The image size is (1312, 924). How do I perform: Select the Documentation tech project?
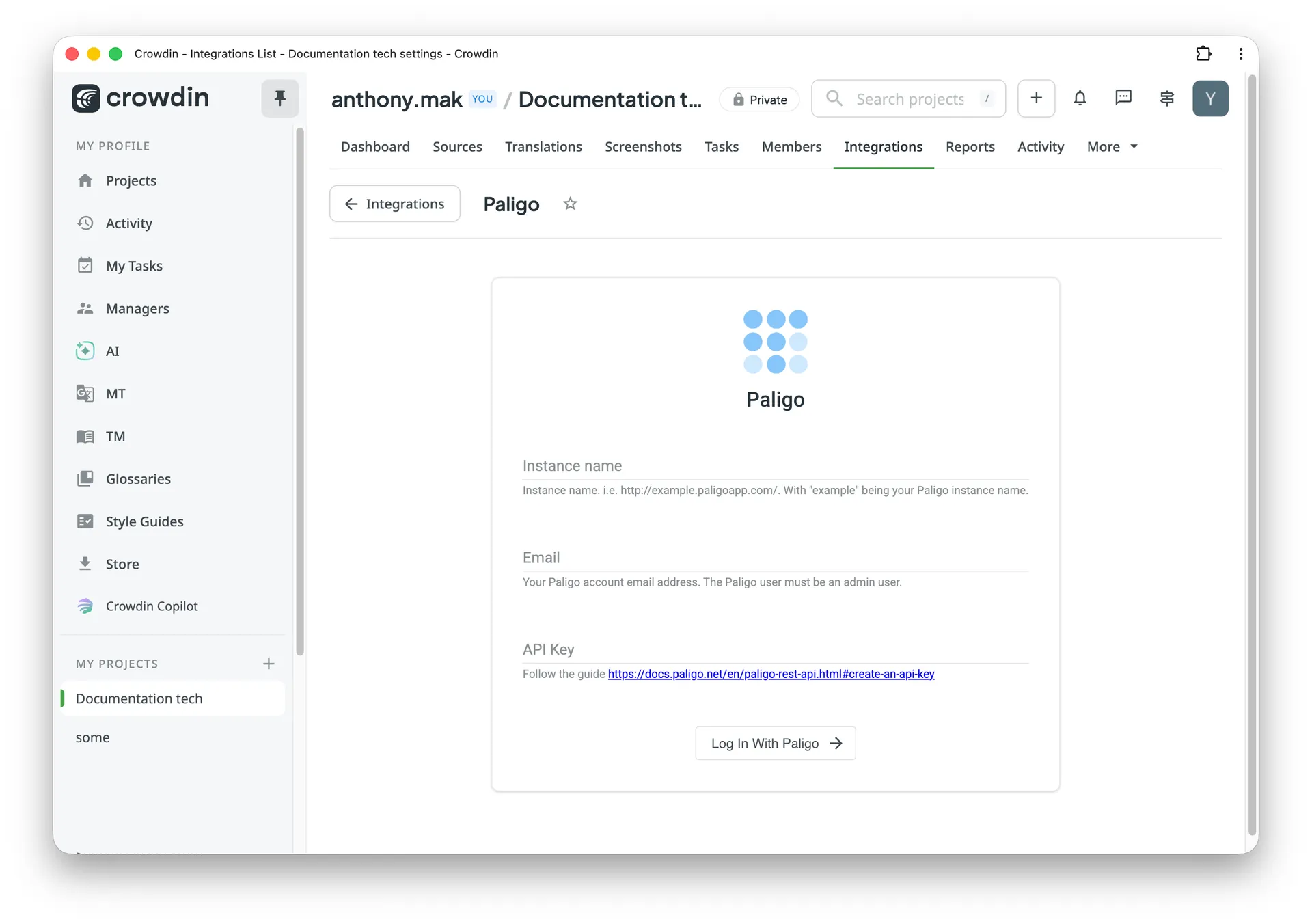[x=139, y=698]
